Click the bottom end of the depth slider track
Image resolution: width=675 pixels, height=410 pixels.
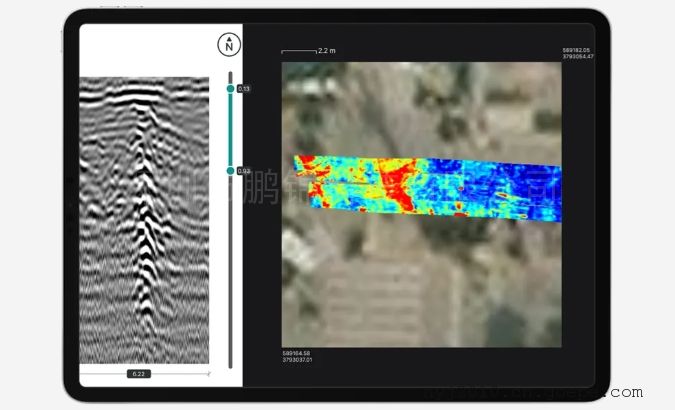pos(230,364)
